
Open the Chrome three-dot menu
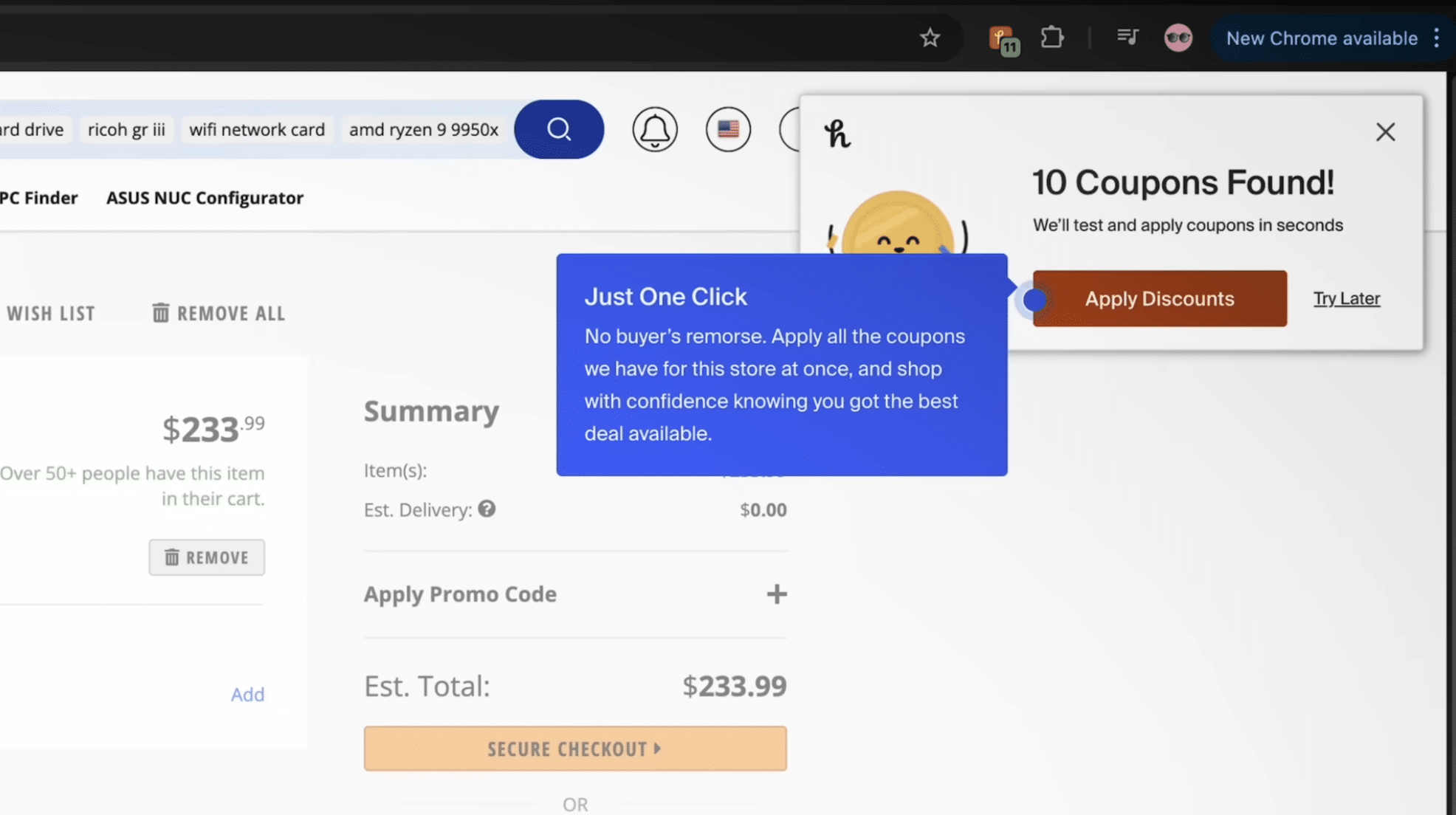pos(1436,38)
